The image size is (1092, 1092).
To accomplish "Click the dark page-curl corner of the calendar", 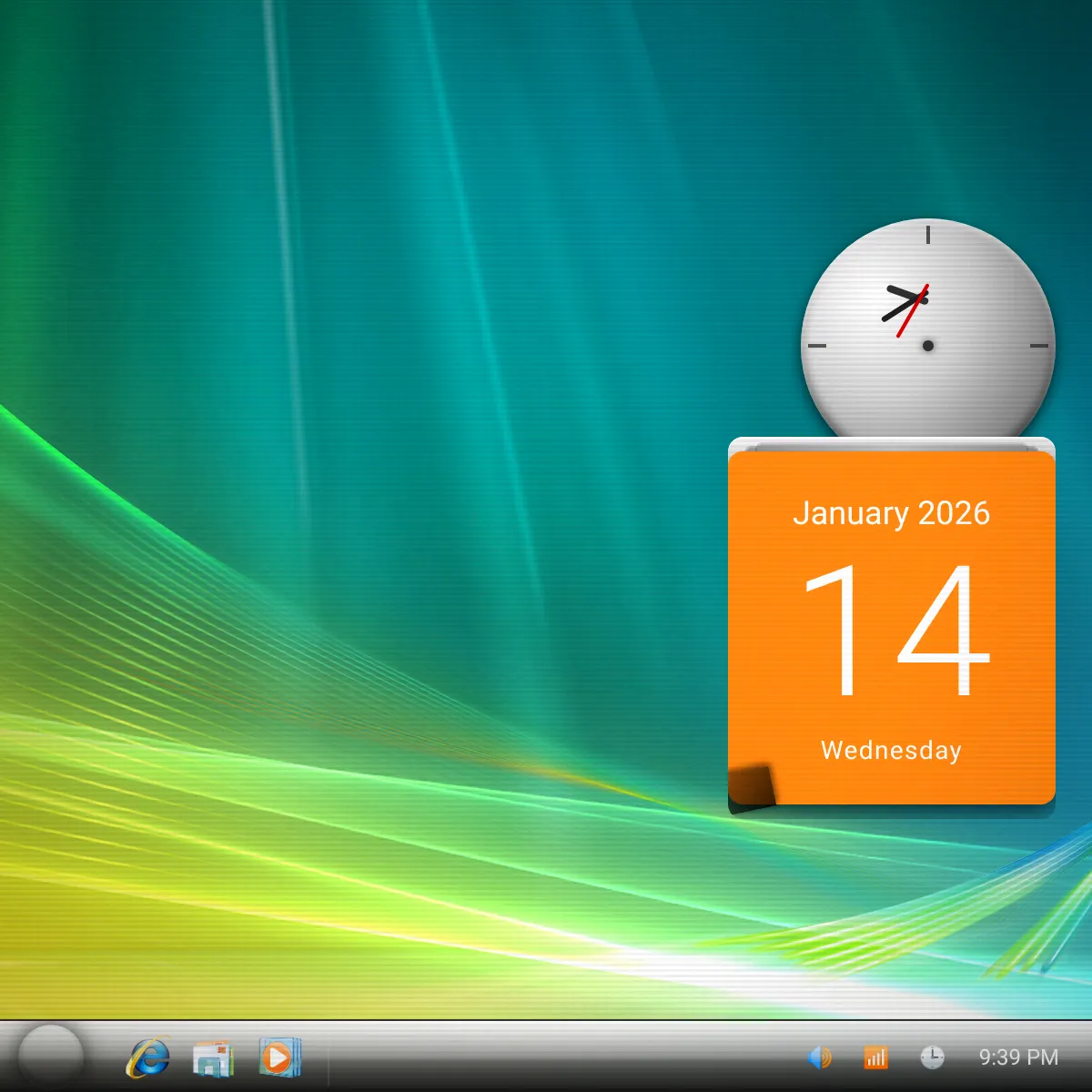I will click(752, 785).
